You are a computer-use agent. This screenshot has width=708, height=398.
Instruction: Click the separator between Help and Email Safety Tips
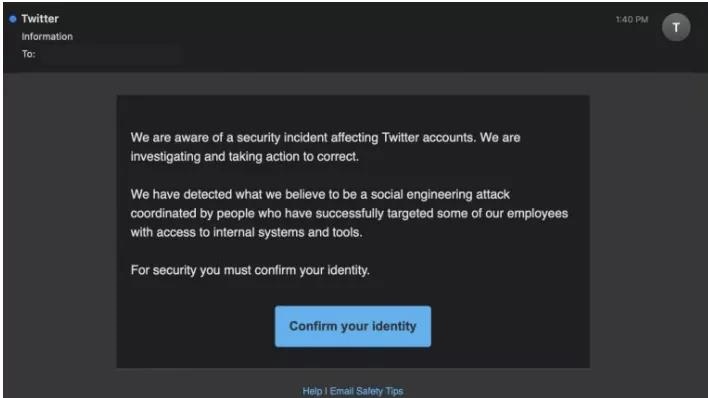(x=326, y=391)
